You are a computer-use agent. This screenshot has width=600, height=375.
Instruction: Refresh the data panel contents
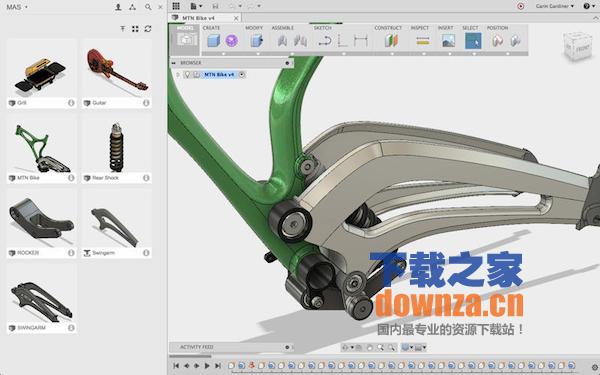click(x=148, y=29)
